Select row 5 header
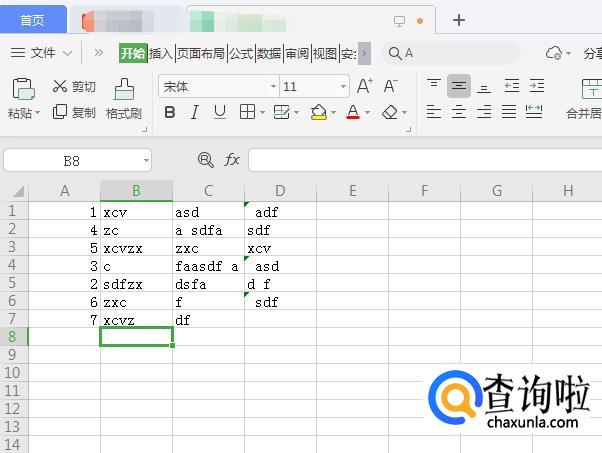Screen dimensions: 602x453 click(14, 283)
